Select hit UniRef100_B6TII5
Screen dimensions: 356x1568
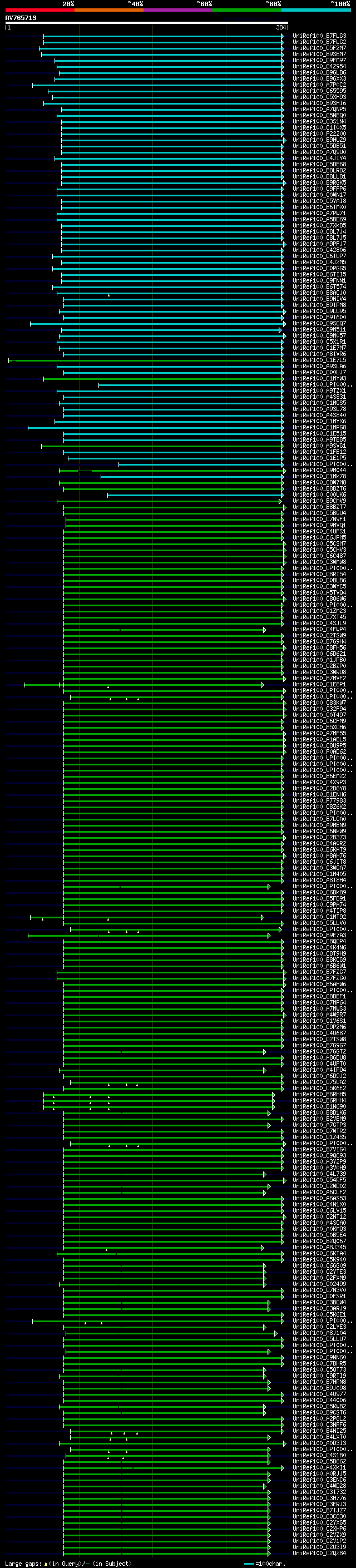319,274
